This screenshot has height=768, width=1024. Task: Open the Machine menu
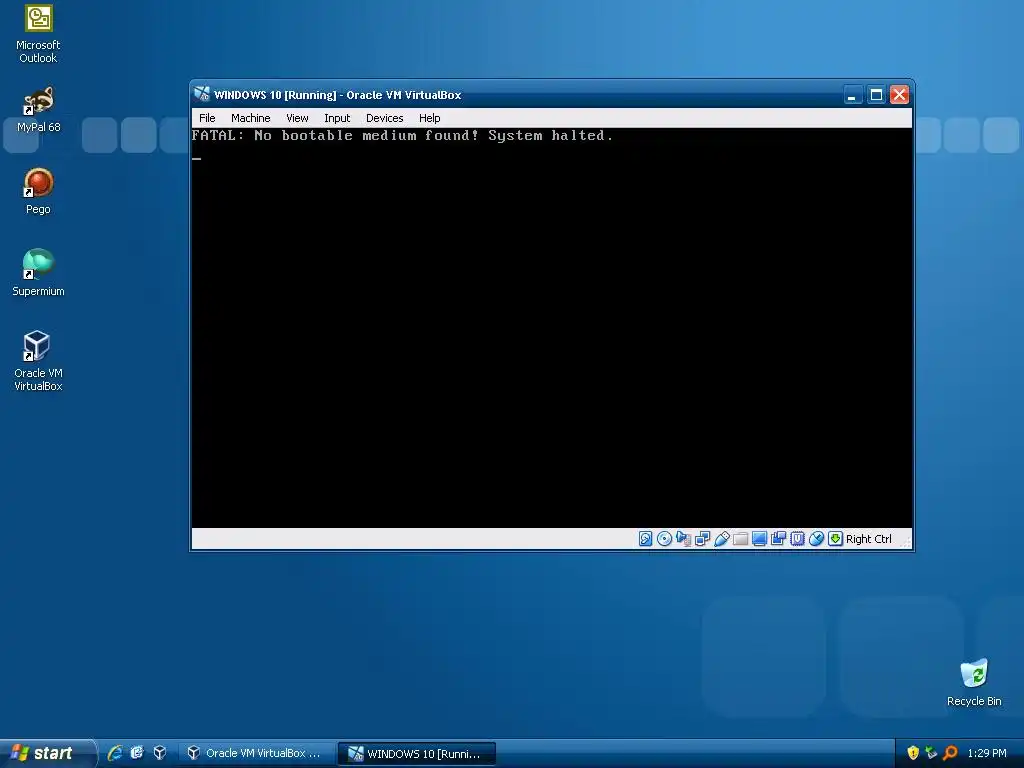point(251,118)
